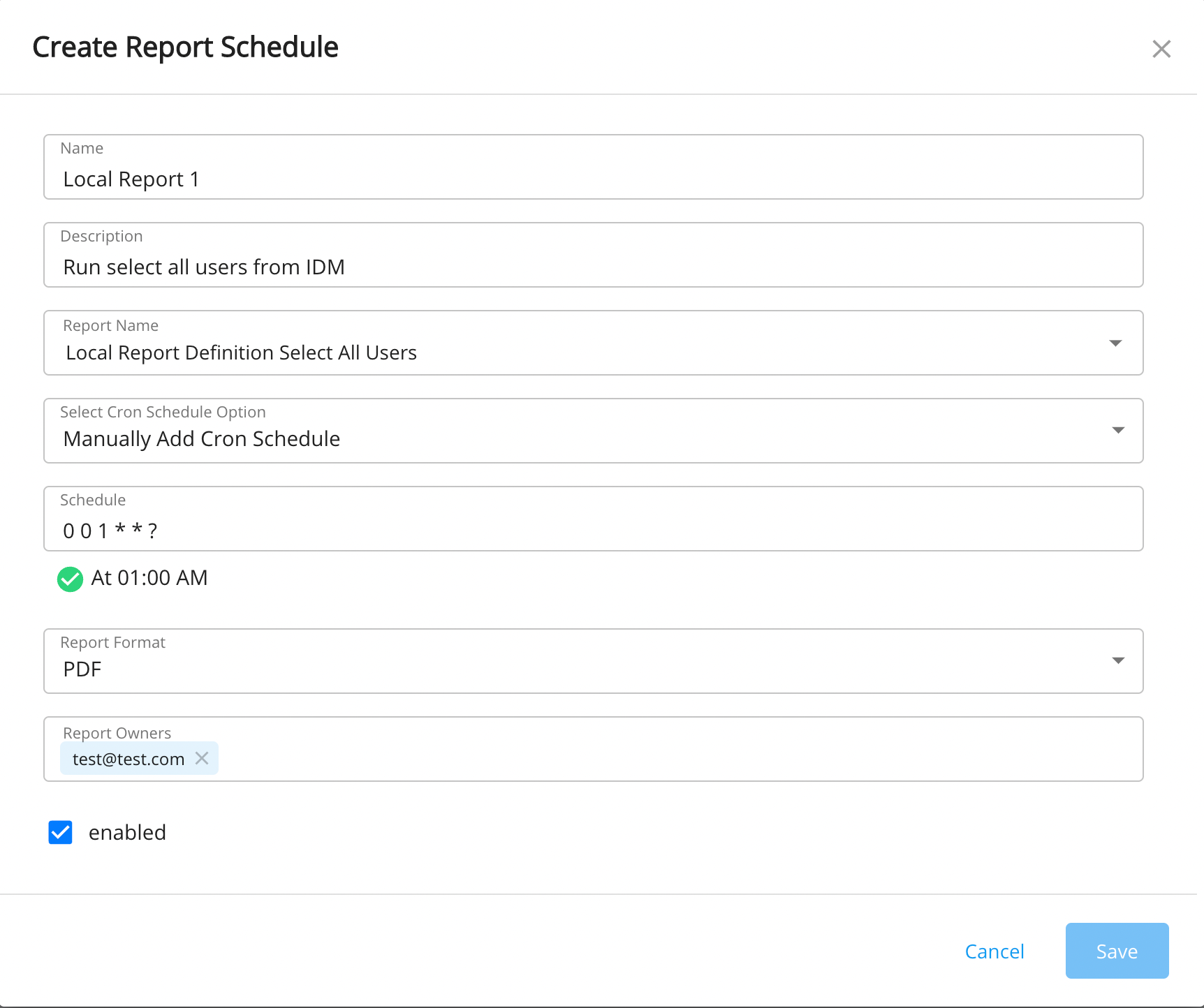
Task: Close the Create Report Schedule dialog
Action: tap(1161, 49)
